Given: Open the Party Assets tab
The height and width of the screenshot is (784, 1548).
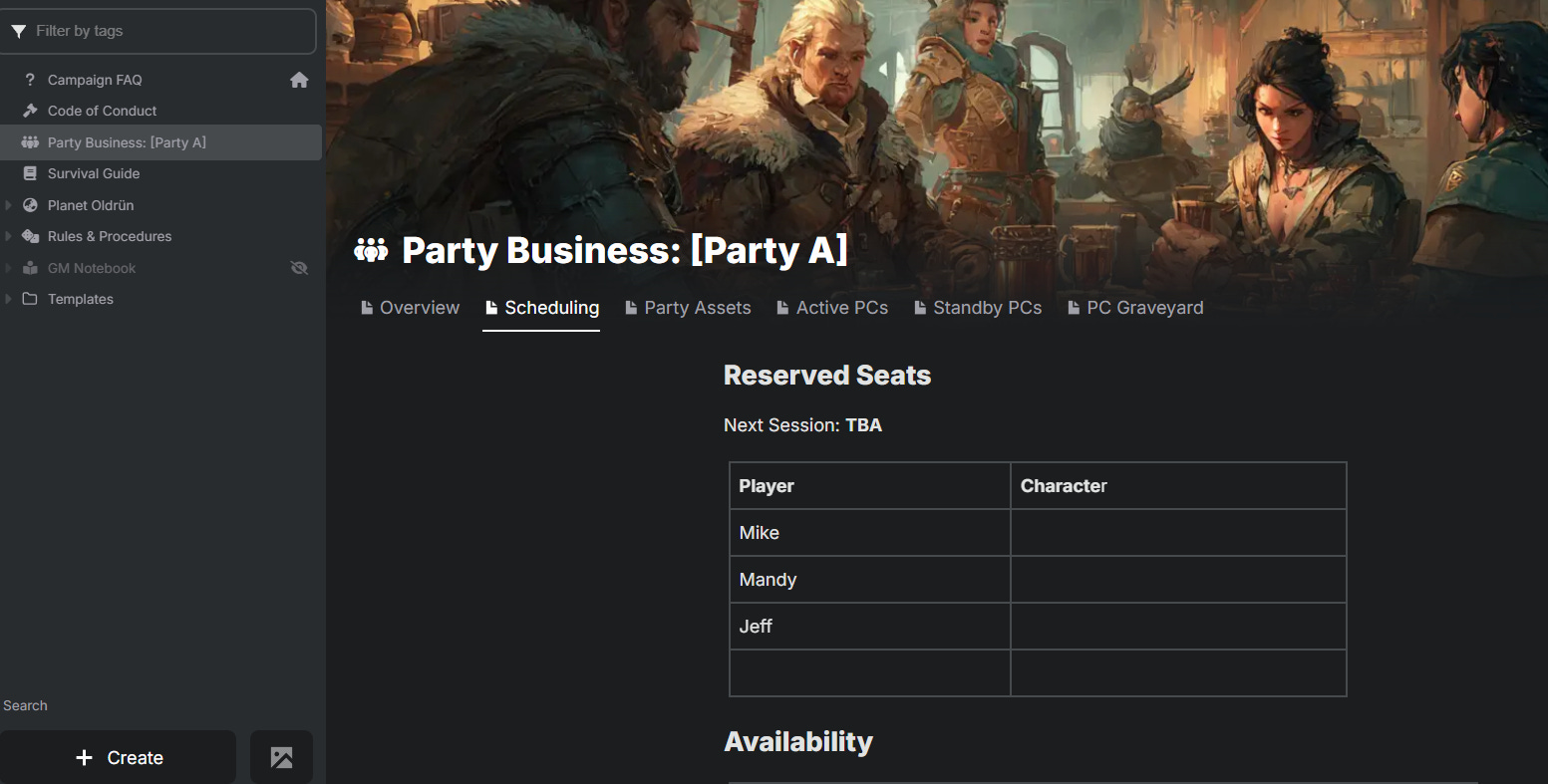Looking at the screenshot, I should 688,308.
